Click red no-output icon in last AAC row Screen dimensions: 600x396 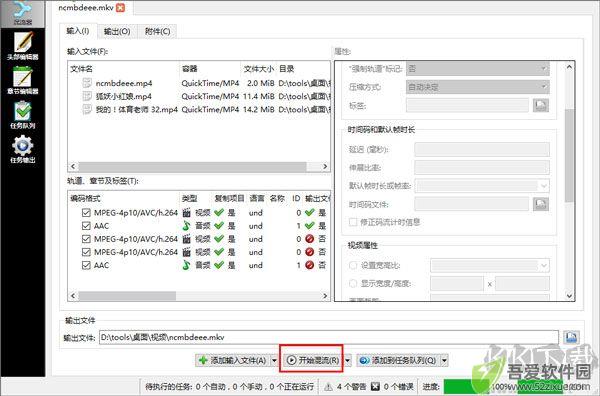point(310,265)
